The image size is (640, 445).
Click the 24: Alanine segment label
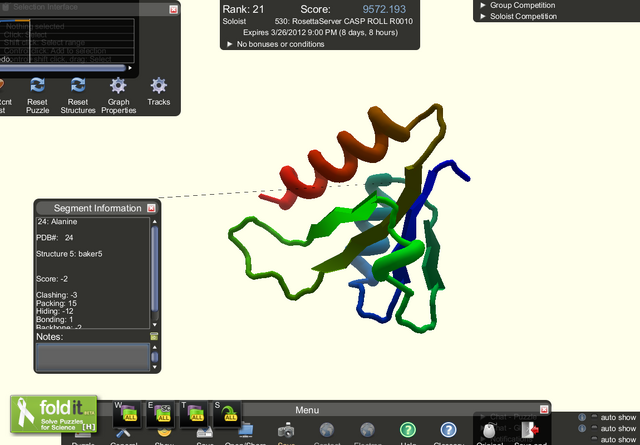(57, 222)
